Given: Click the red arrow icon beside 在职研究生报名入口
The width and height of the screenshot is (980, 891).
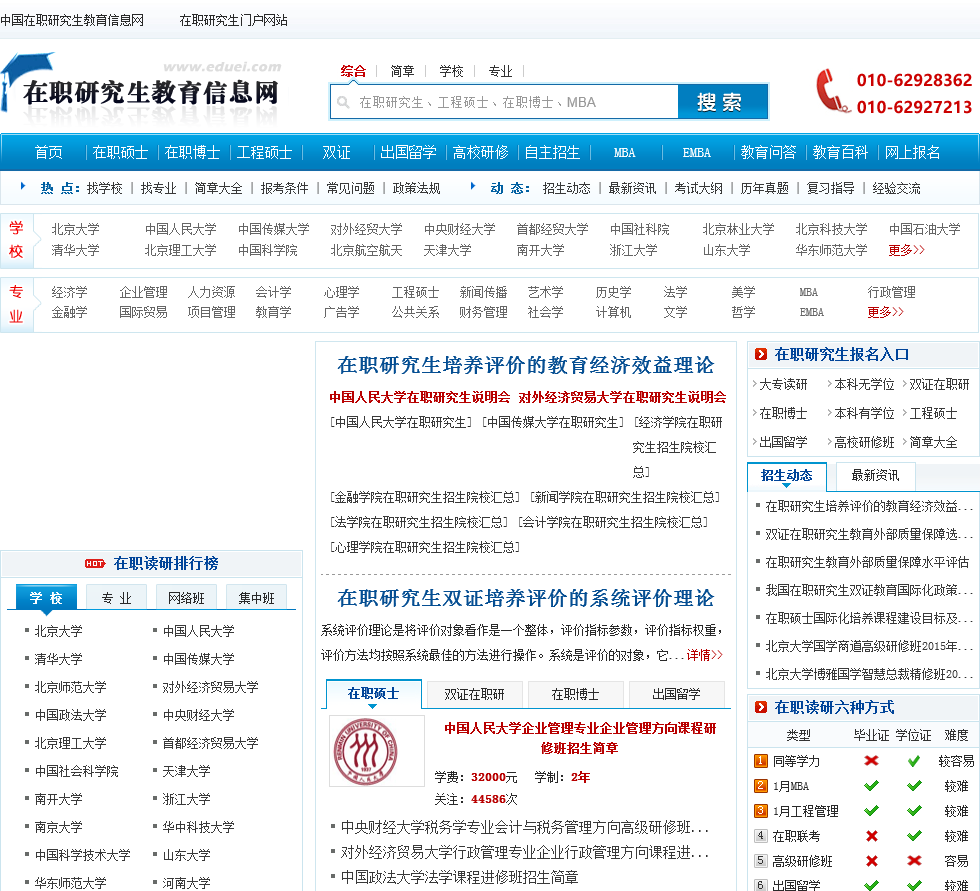Looking at the screenshot, I should click(x=761, y=354).
